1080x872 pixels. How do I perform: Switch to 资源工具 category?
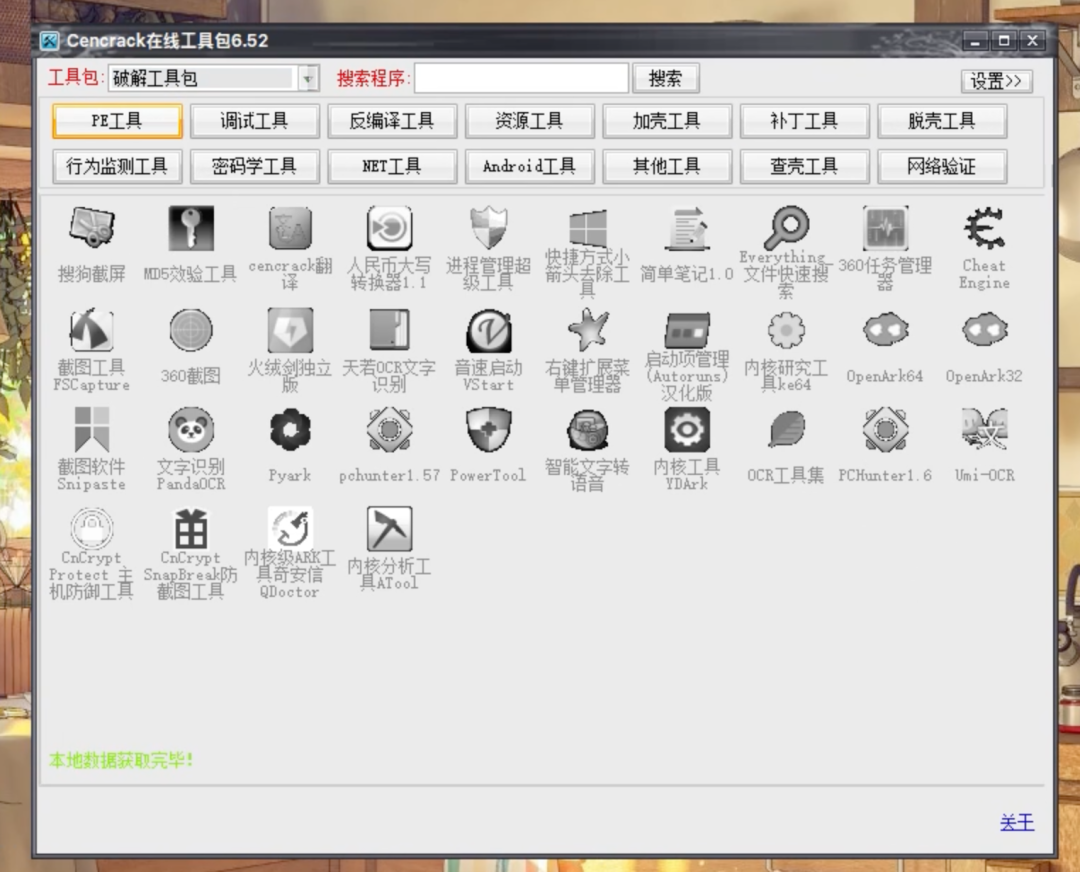point(530,121)
